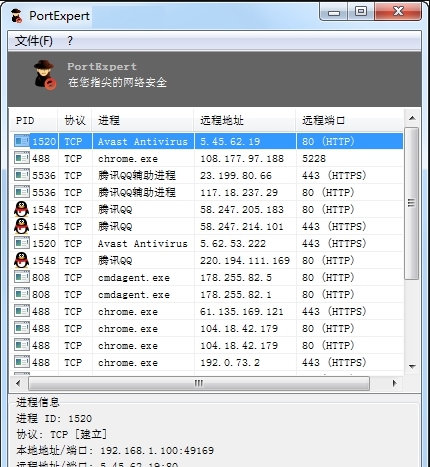Viewport: 430px width, 467px height.
Task: Select address 61.135.169.121
Action: pos(242,311)
